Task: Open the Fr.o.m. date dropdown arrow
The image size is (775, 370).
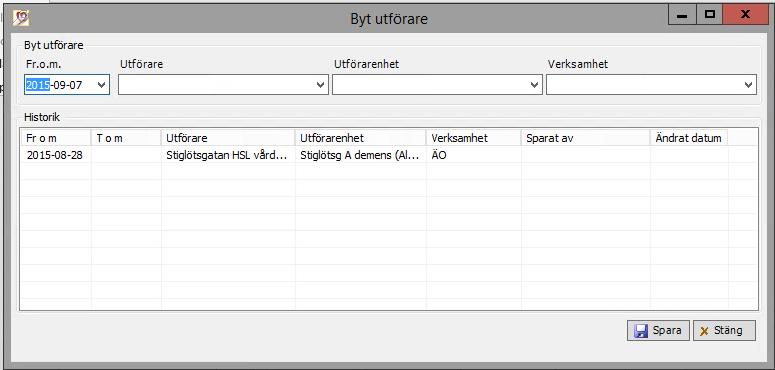Action: pyautogui.click(x=102, y=84)
